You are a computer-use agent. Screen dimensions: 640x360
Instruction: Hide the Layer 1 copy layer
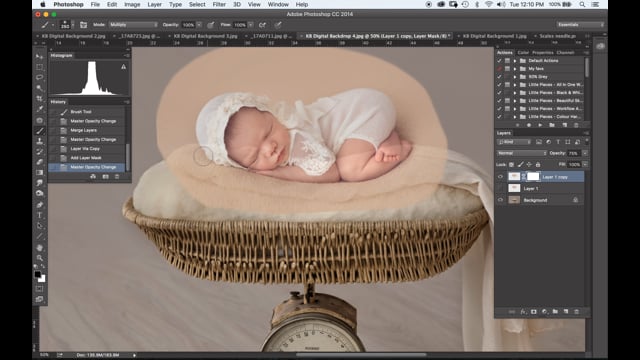500,177
